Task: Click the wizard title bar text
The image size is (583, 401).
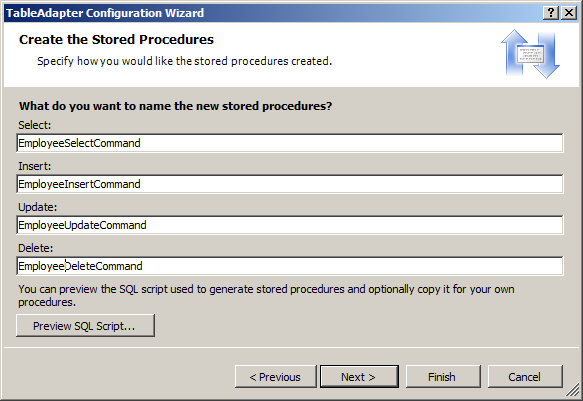Action: (x=105, y=13)
